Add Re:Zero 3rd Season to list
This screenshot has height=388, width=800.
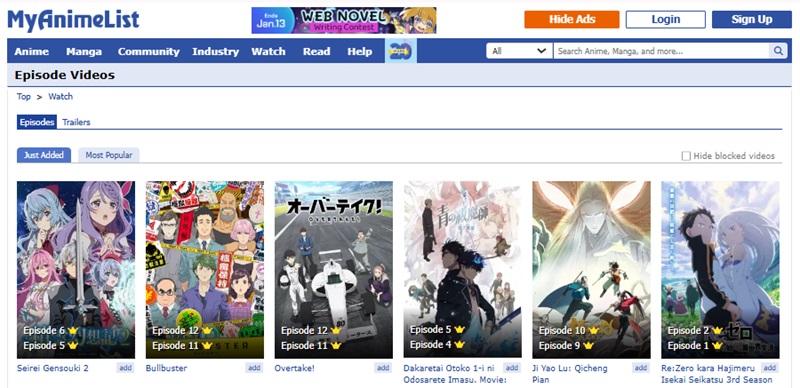[x=769, y=368]
